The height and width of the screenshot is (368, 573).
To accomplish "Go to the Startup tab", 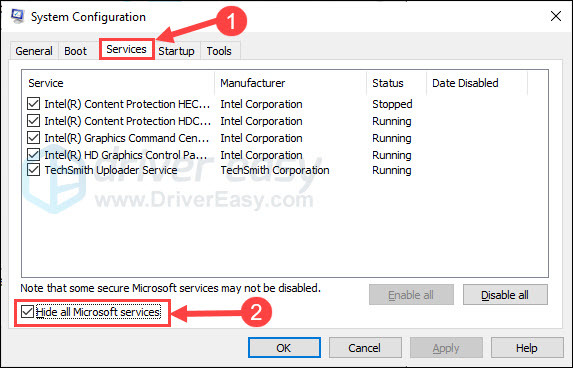I will coord(177,51).
